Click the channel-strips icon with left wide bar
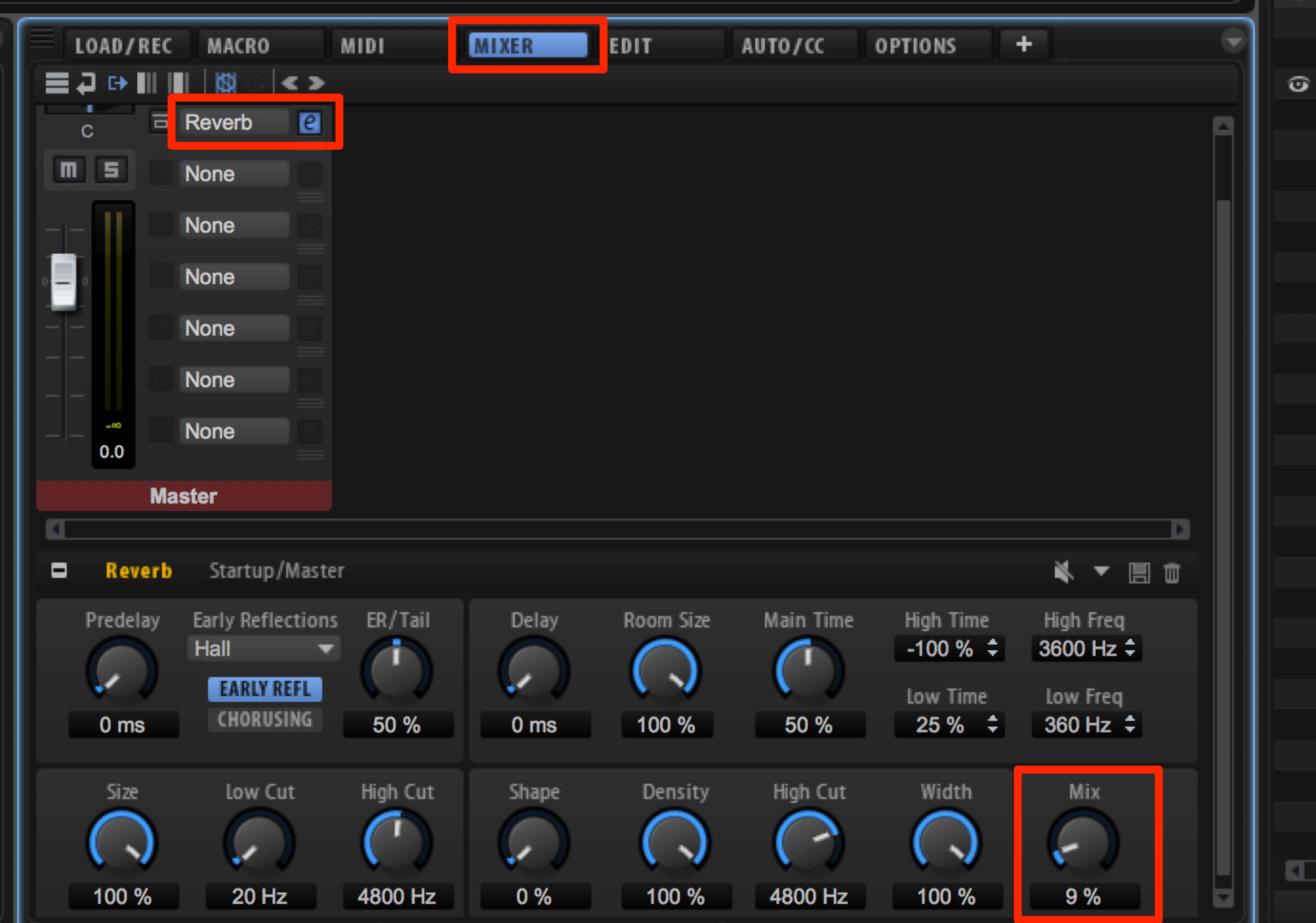Image resolution: width=1316 pixels, height=923 pixels. pyautogui.click(x=147, y=83)
